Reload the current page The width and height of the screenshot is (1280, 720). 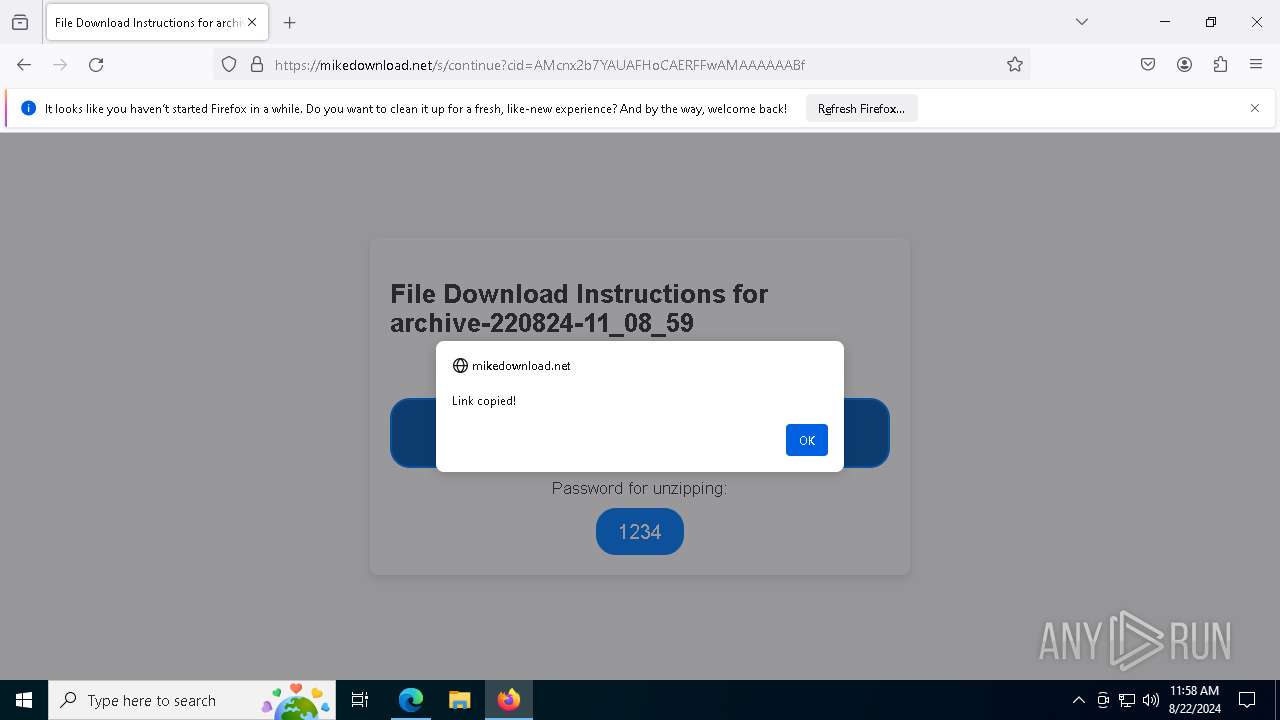point(96,65)
